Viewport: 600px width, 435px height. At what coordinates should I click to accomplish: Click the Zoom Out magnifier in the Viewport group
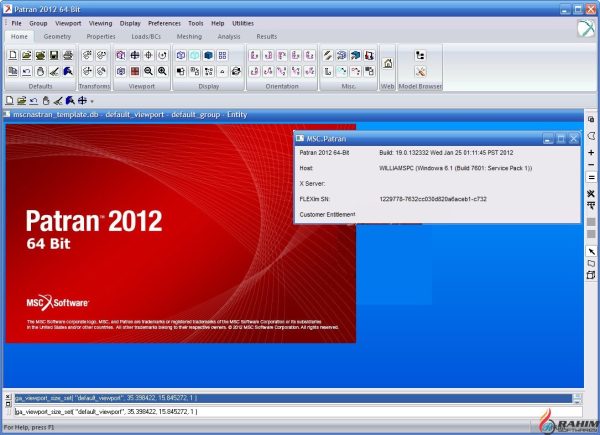pos(148,71)
